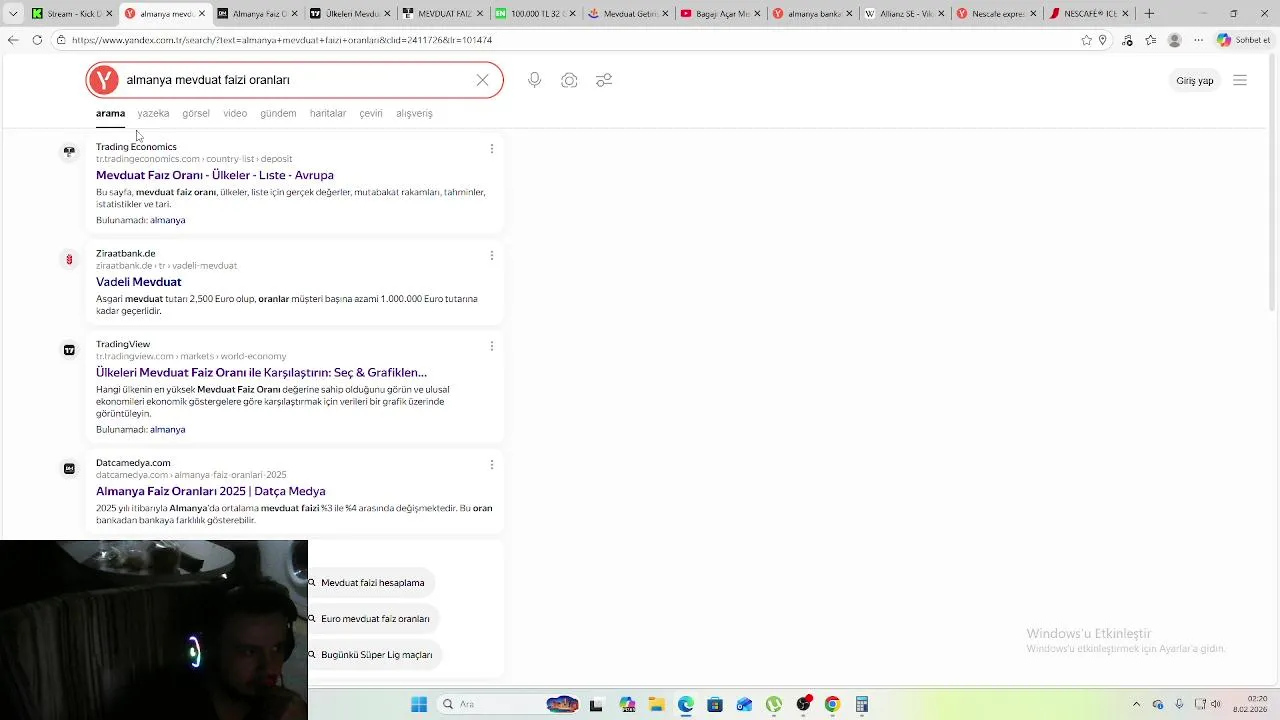
Task: Open options menu for Trading Economics result
Action: (491, 148)
